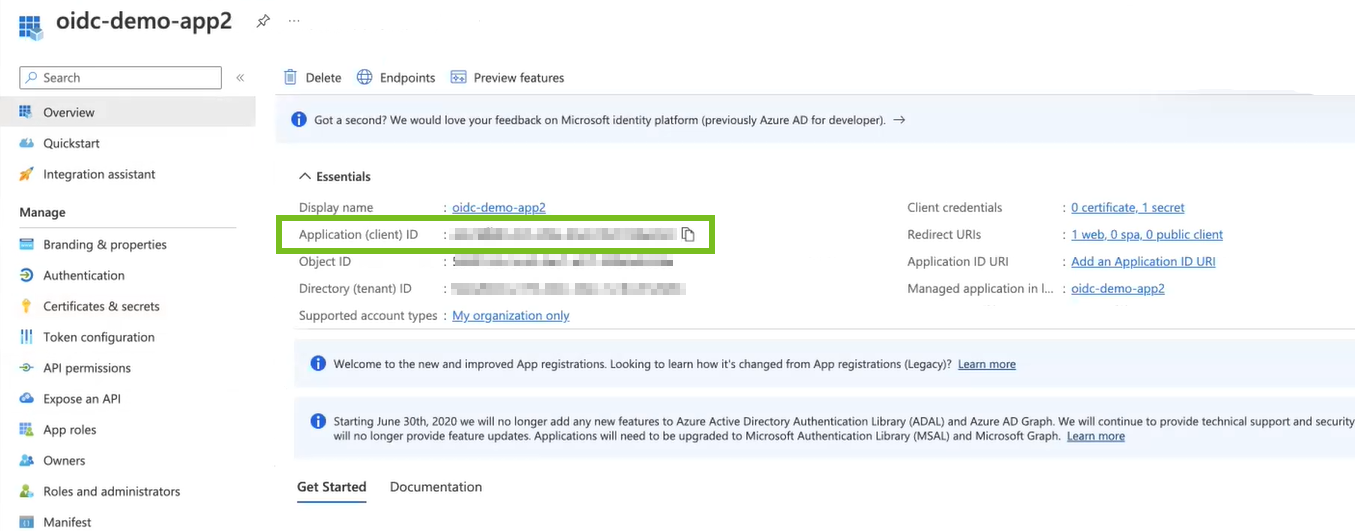Click the Manifest icon in sidebar
Viewport: 1355px width, 531px height.
(26, 521)
